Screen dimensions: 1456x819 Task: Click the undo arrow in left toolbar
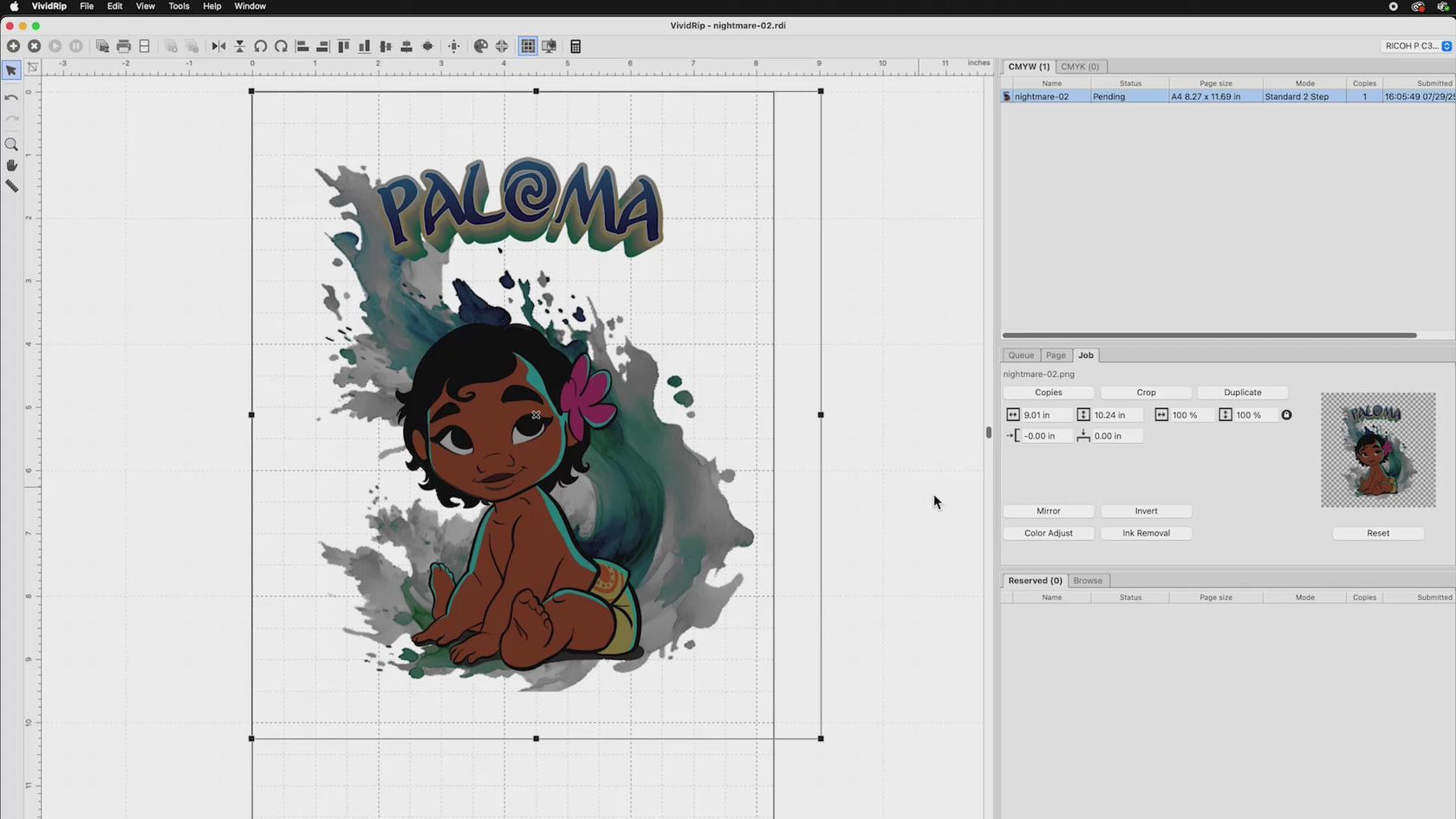click(11, 98)
